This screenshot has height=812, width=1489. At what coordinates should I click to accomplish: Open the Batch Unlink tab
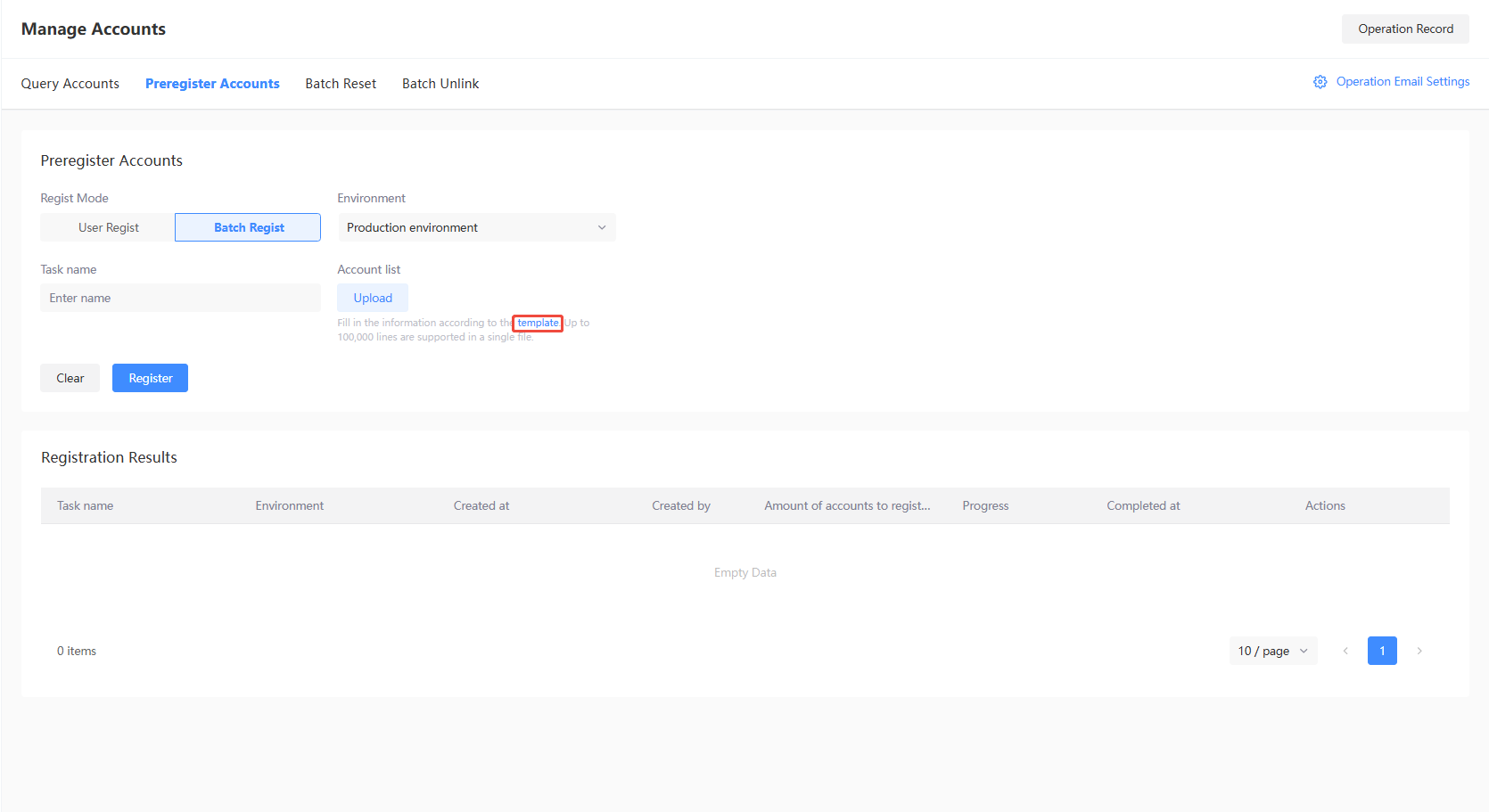pyautogui.click(x=440, y=84)
